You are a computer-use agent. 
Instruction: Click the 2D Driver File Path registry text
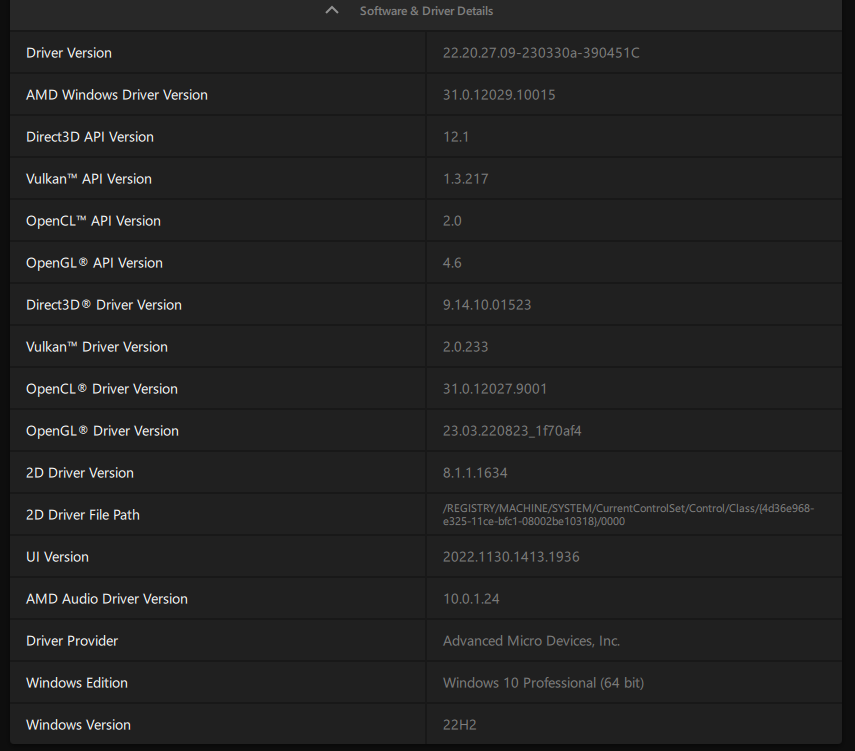628,515
